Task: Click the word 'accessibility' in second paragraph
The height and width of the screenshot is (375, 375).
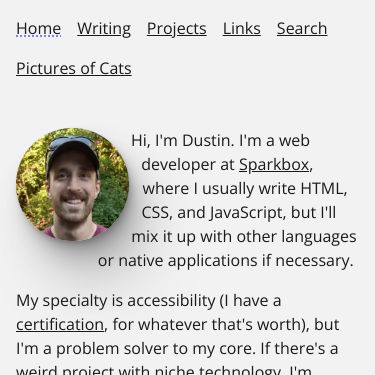Action: [171, 301]
